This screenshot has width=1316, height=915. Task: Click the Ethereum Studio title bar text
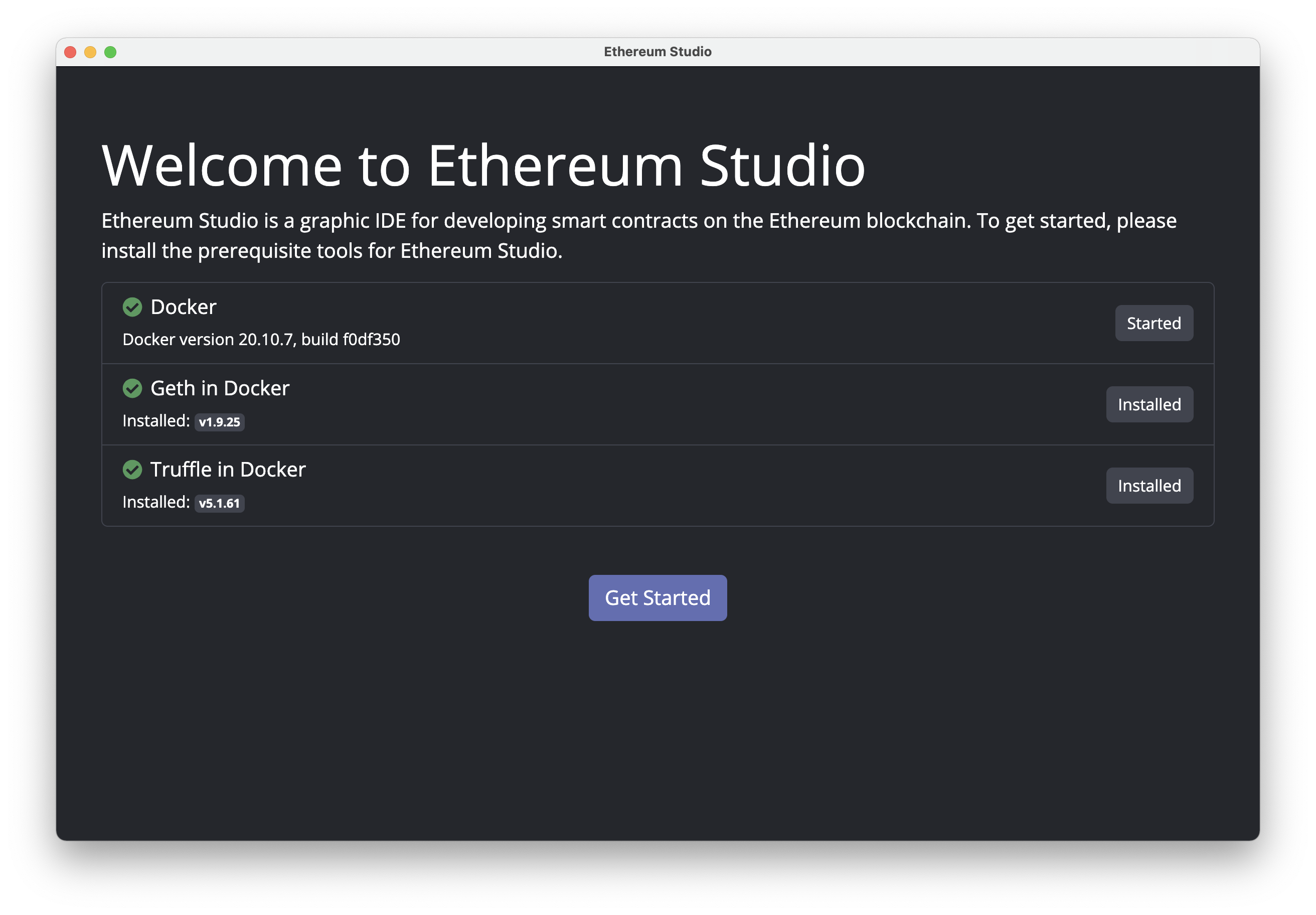click(657, 52)
